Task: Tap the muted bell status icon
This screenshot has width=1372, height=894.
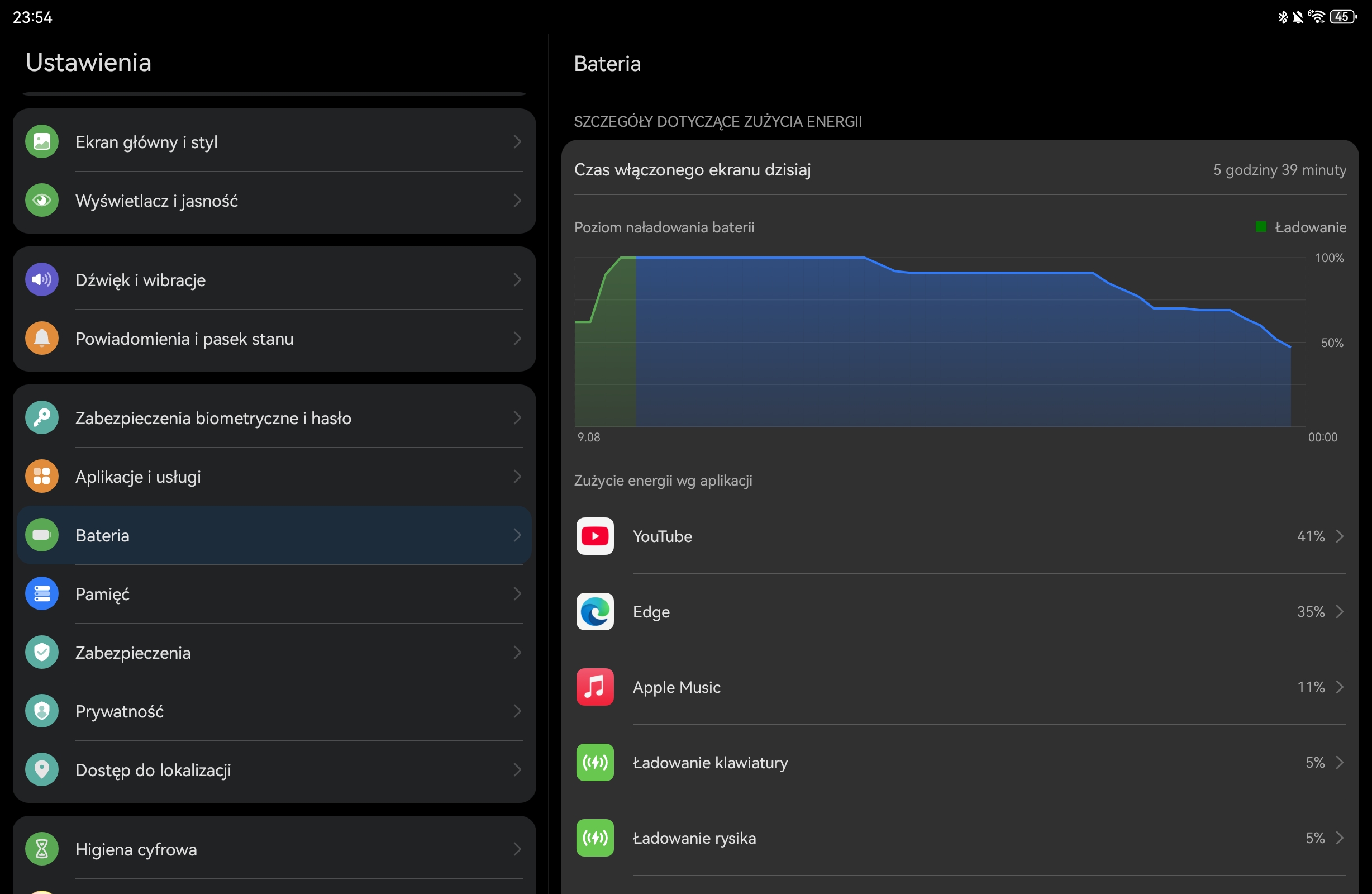Action: (1298, 17)
